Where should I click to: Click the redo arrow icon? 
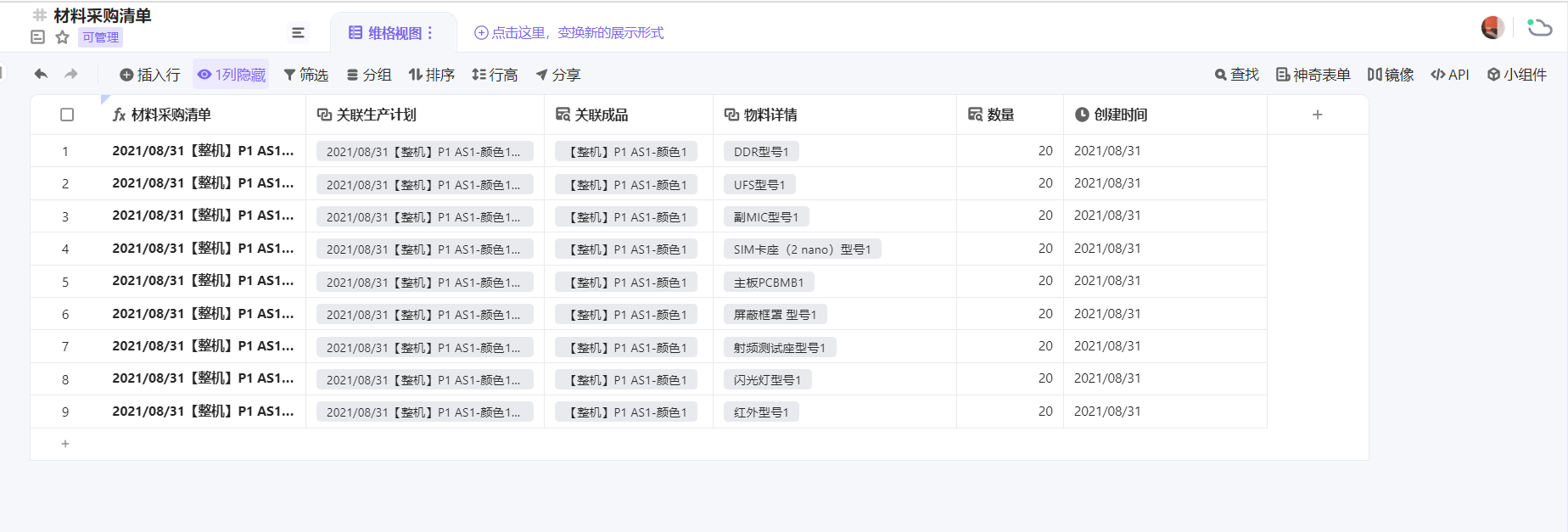point(71,75)
